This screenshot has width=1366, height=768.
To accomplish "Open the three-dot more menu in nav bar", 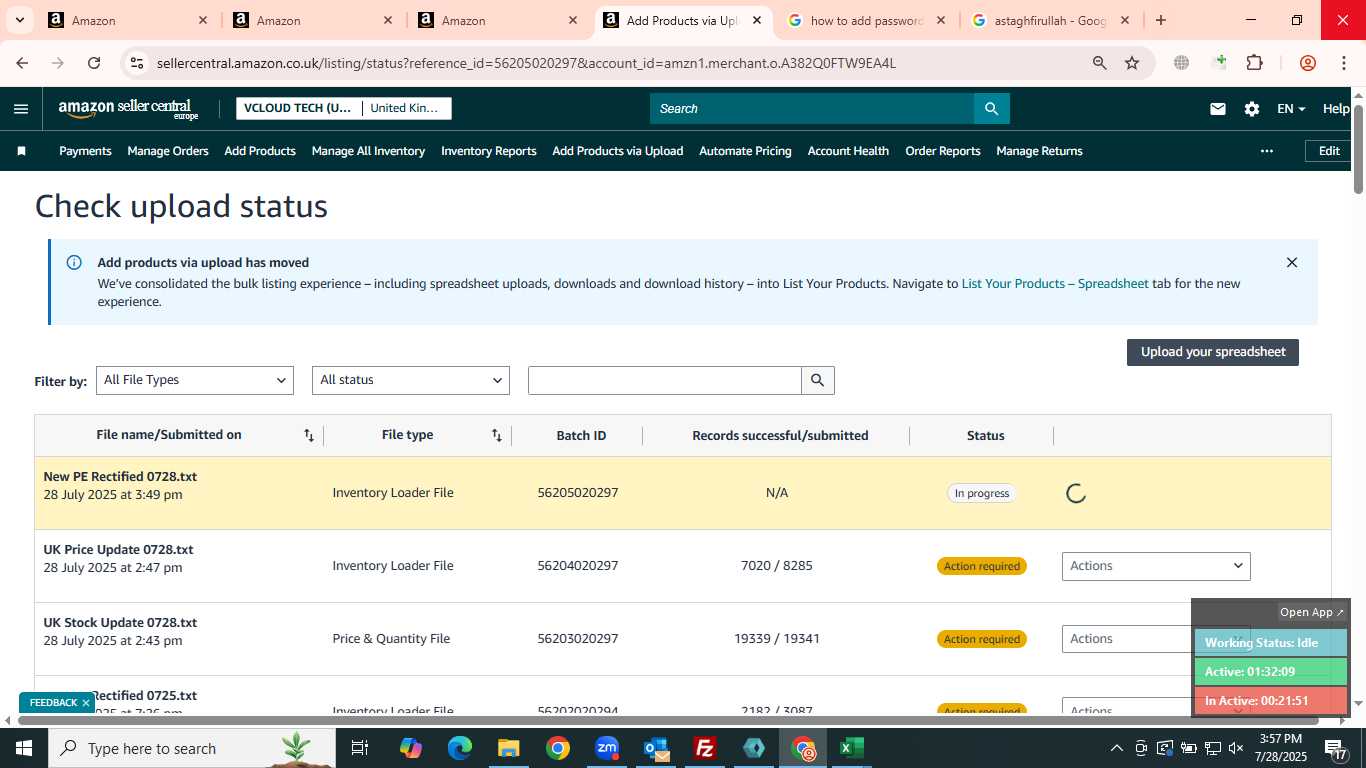I will pyautogui.click(x=1267, y=151).
